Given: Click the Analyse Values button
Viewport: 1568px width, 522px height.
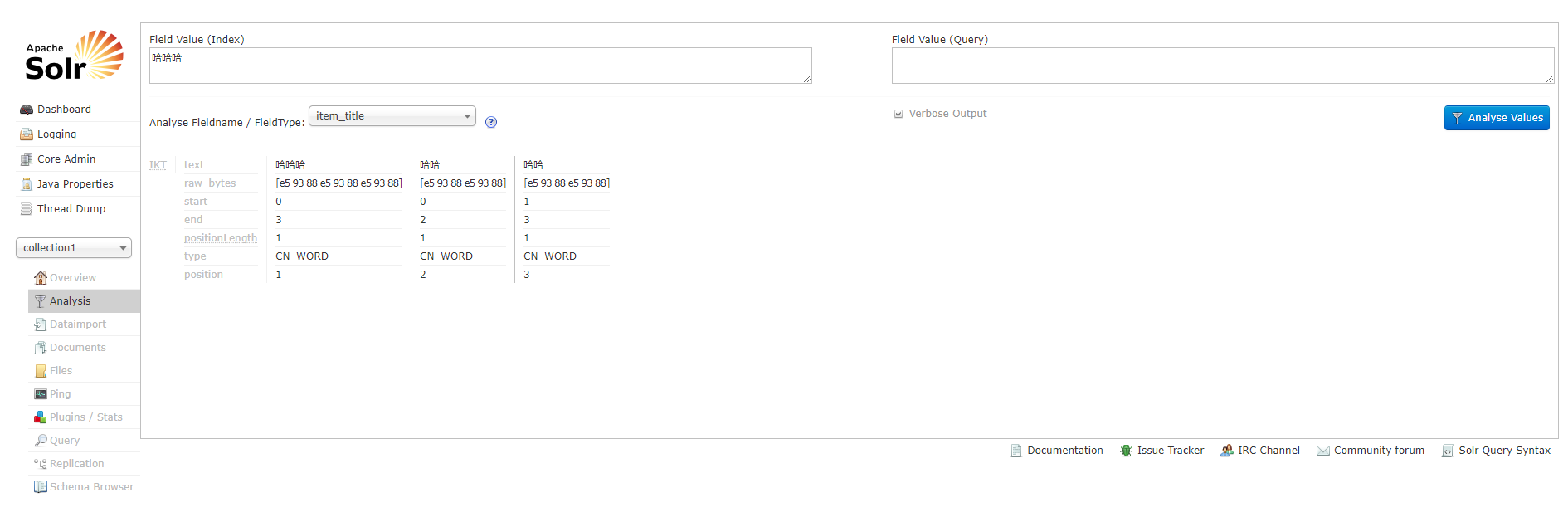Looking at the screenshot, I should tap(1497, 118).
